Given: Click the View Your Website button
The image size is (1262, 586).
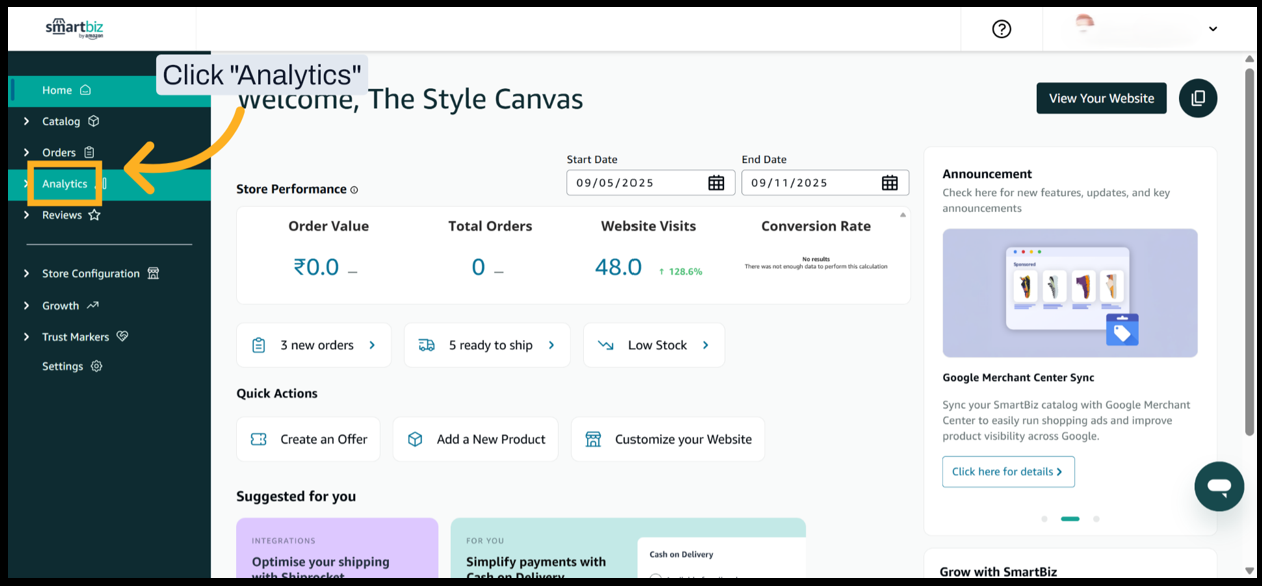Looking at the screenshot, I should click(1101, 98).
